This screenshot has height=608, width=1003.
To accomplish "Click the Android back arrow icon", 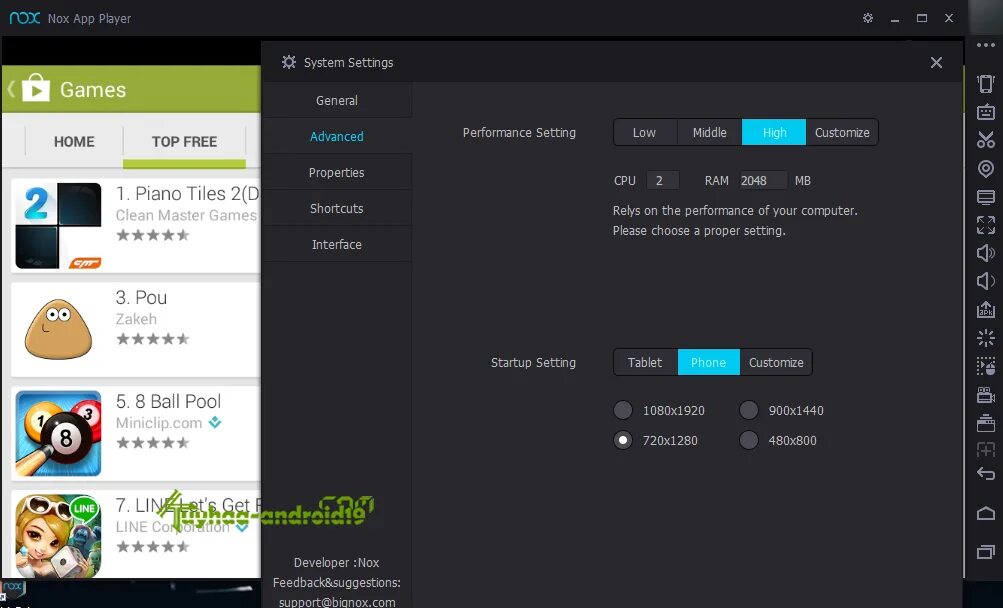I will click(986, 474).
